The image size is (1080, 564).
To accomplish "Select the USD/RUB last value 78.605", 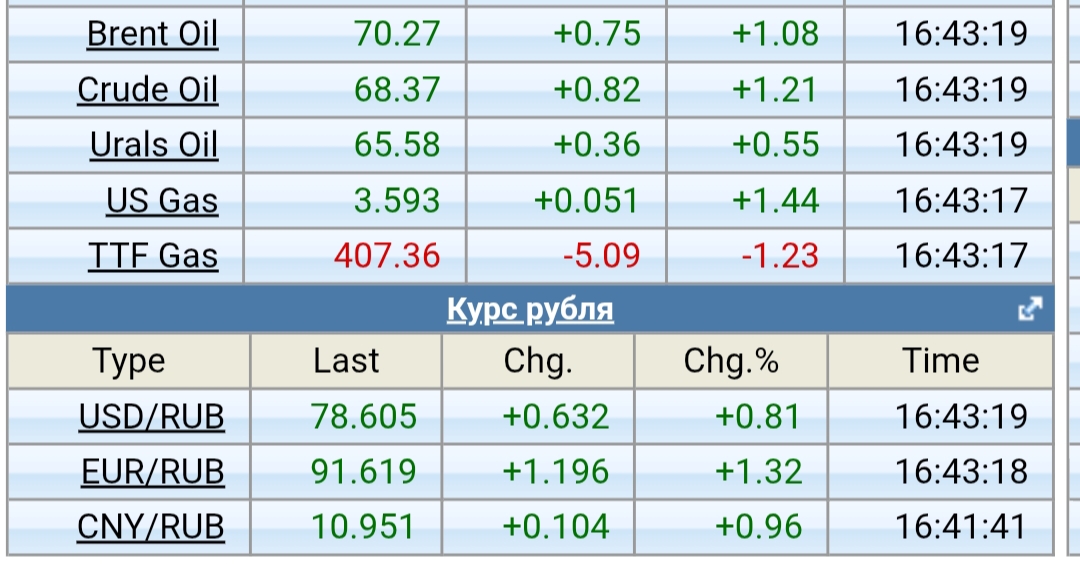I will (x=364, y=416).
